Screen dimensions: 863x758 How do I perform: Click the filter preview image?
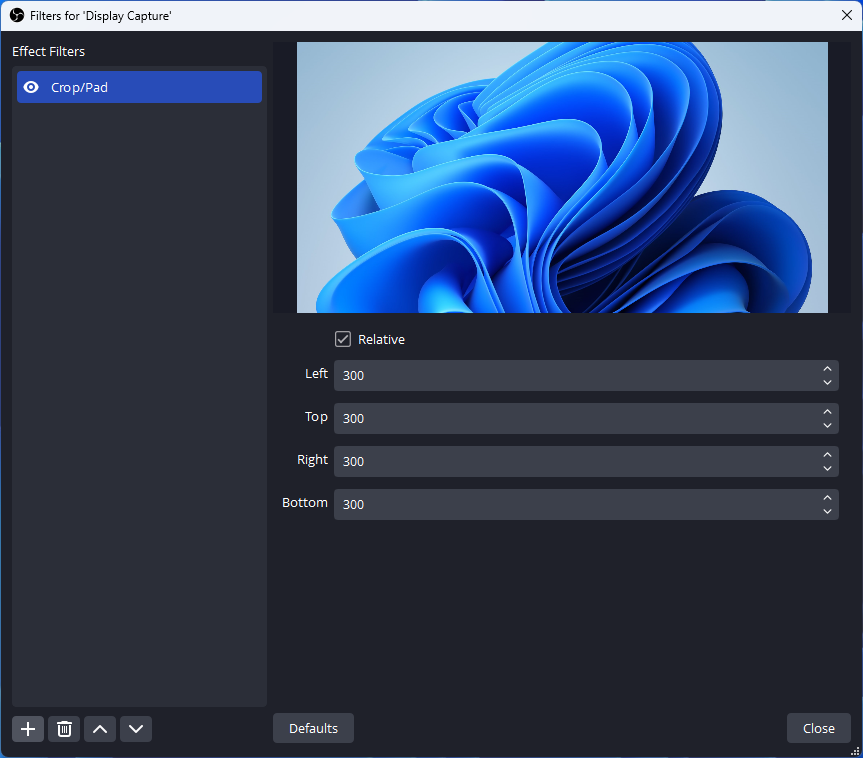point(562,177)
